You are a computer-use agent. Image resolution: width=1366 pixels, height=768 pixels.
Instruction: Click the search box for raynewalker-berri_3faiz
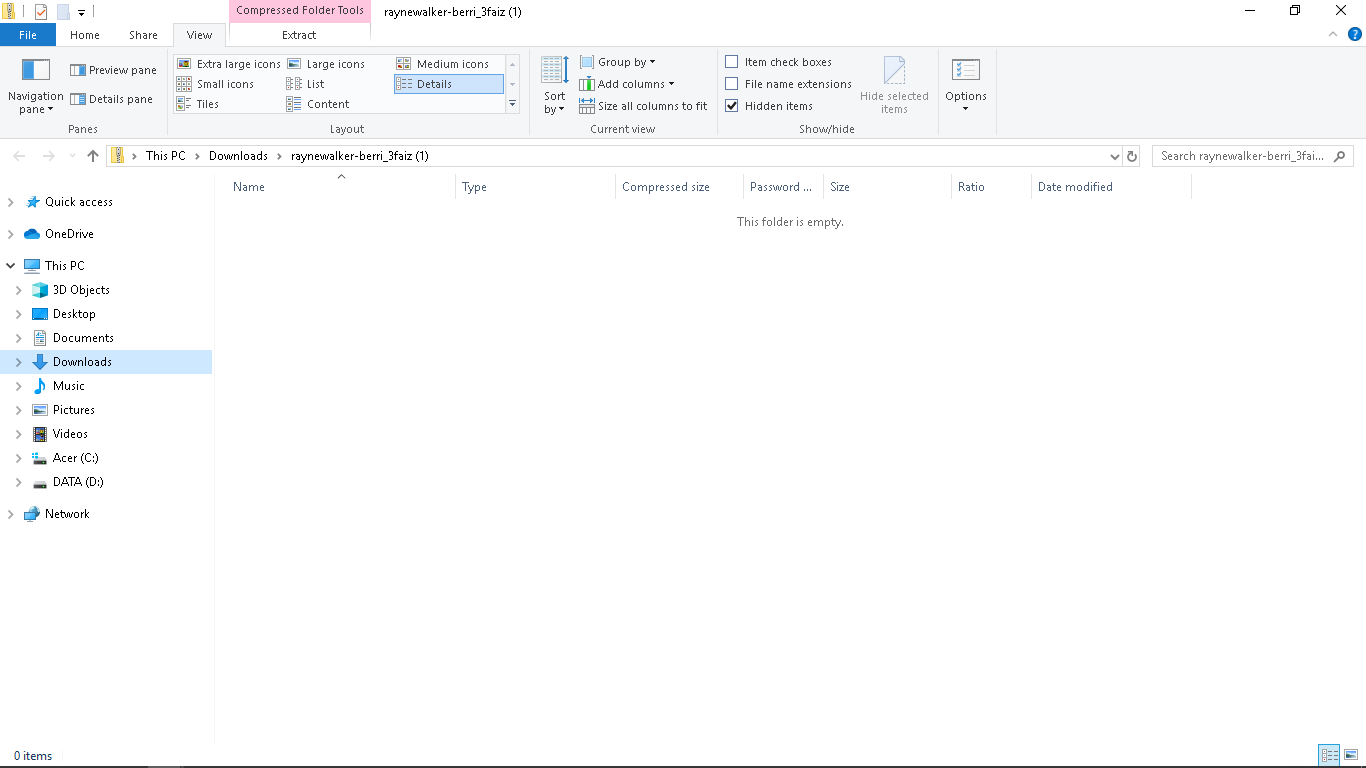tap(1253, 156)
